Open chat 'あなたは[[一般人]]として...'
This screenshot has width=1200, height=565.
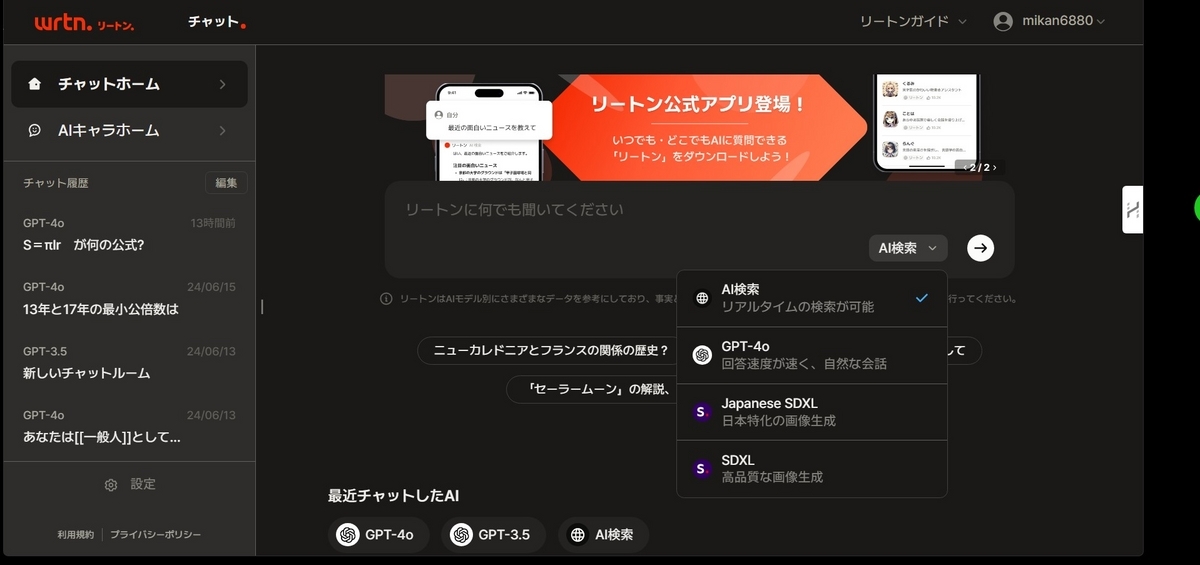click(129, 426)
